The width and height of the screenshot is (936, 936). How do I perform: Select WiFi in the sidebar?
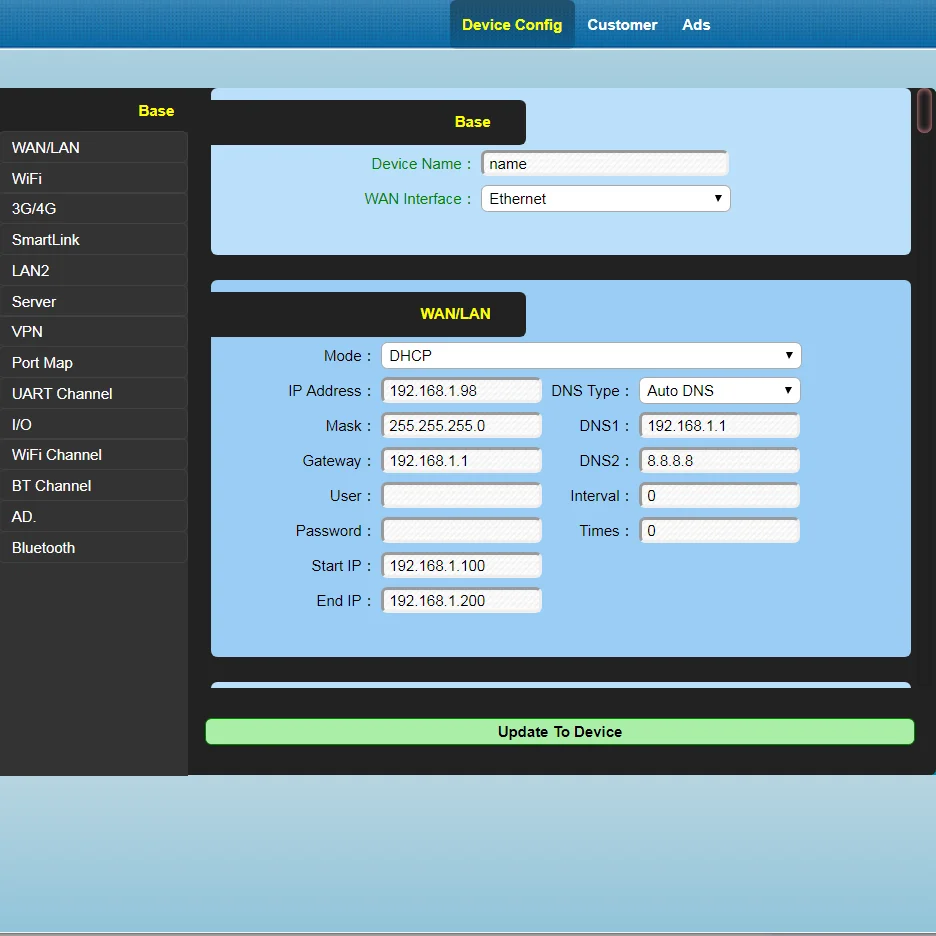(x=93, y=179)
